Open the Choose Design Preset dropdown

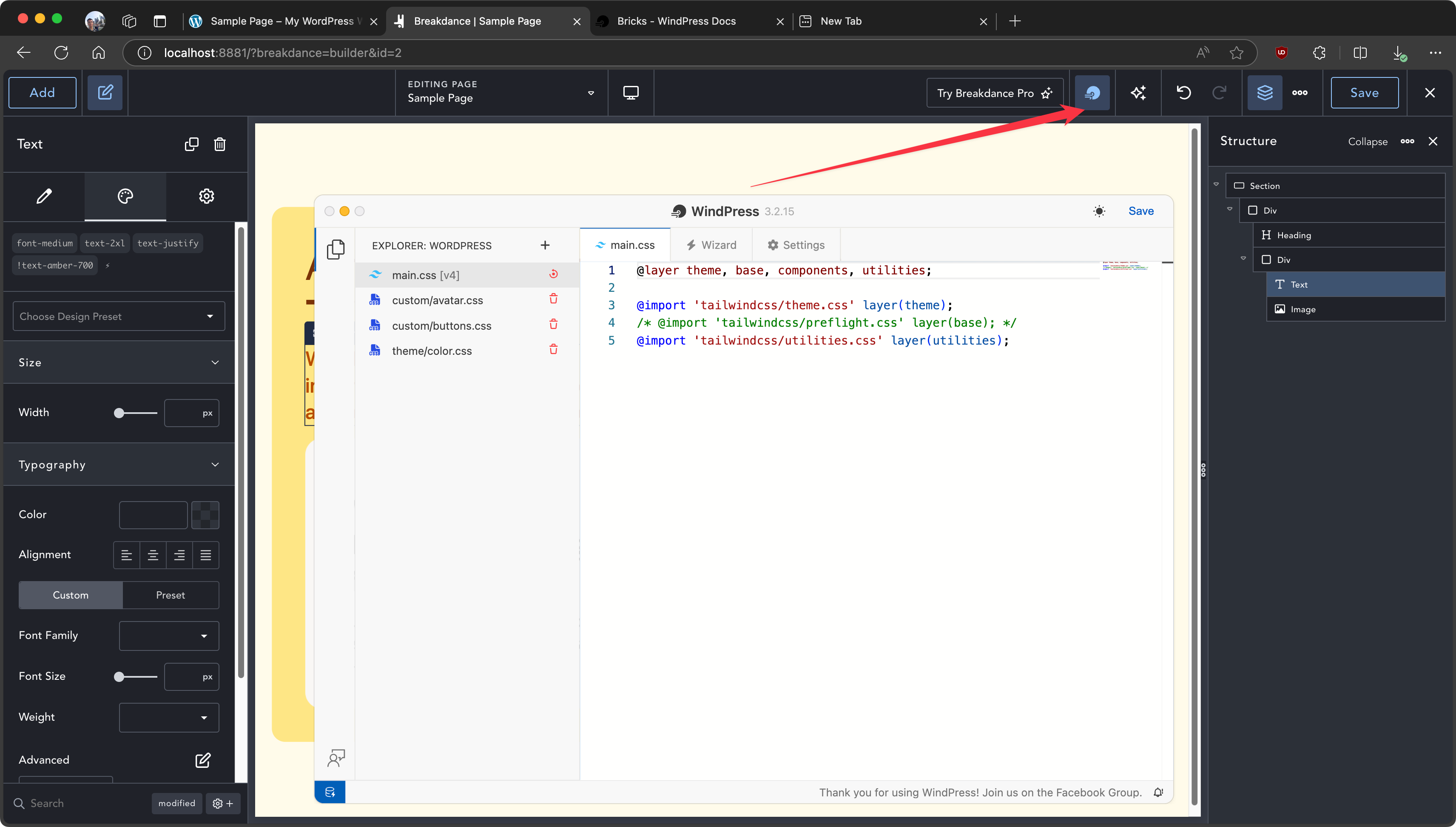pyautogui.click(x=119, y=317)
